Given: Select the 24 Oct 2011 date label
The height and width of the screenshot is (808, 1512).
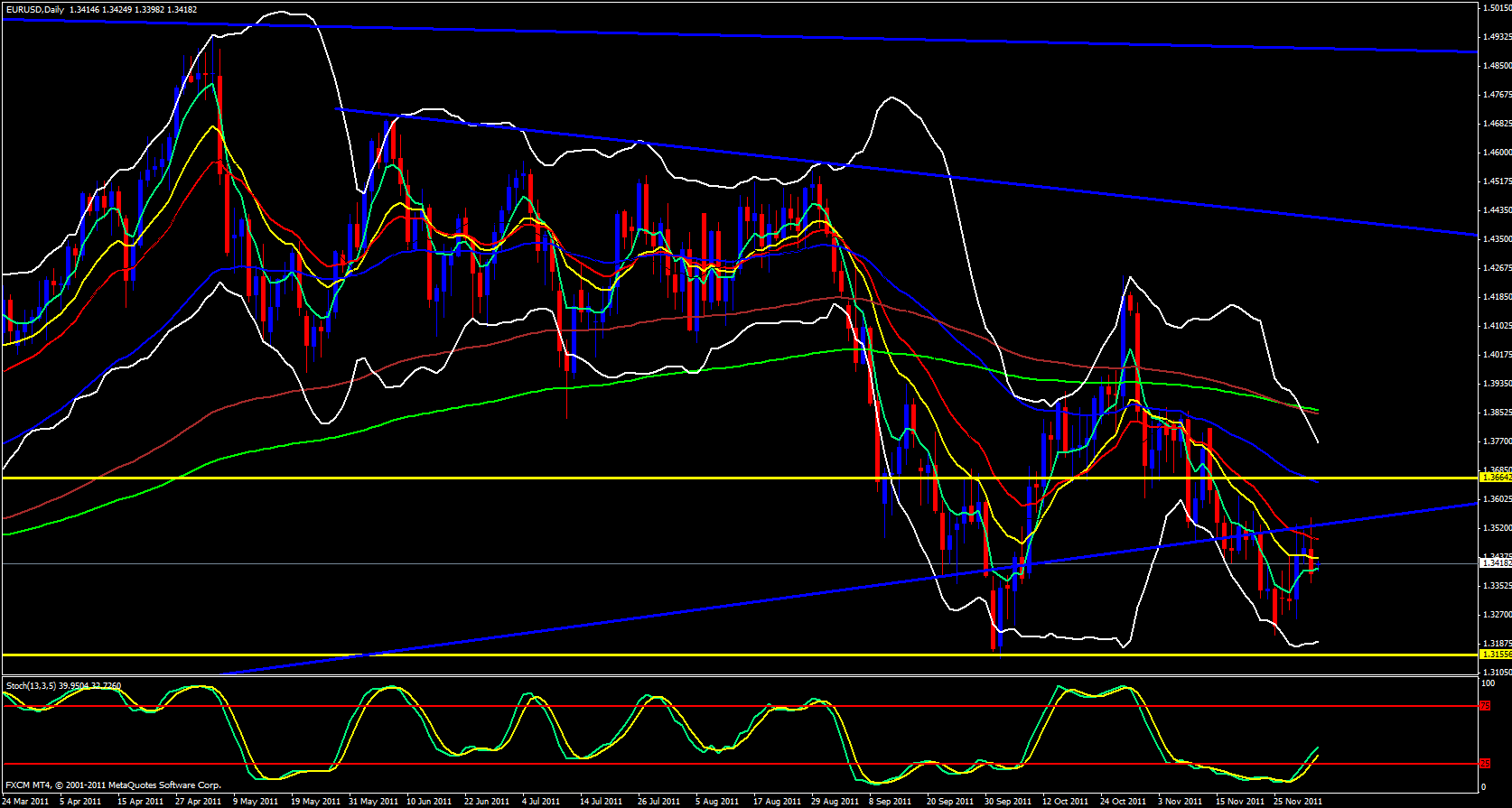Looking at the screenshot, I should click(x=1123, y=801).
